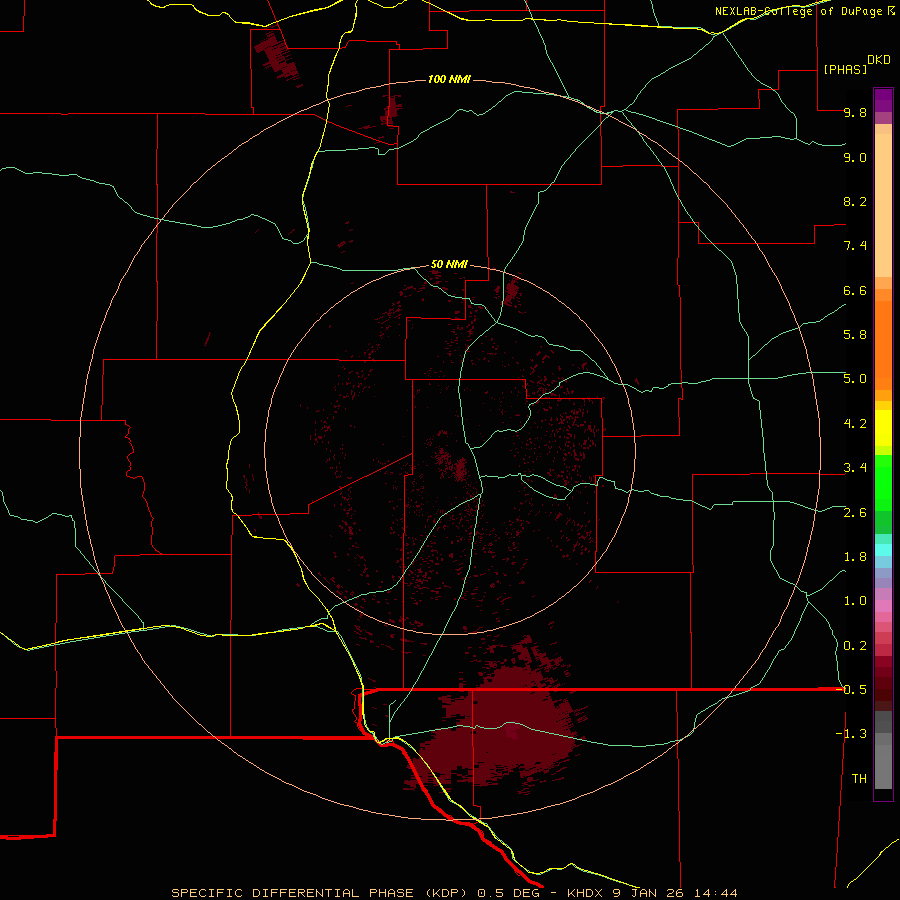This screenshot has width=900, height=900.
Task: Select the 0.5 DEG elevation in caption
Action: pos(508,893)
